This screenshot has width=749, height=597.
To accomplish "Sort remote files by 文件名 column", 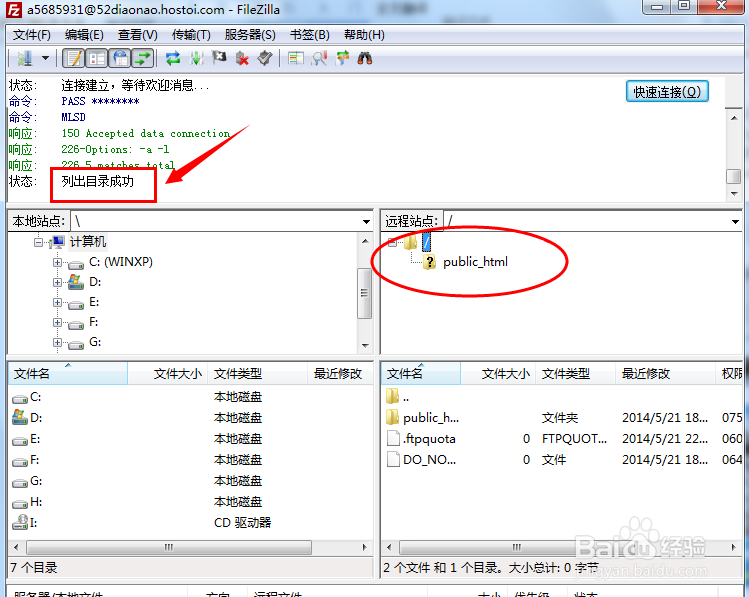I will tap(421, 373).
